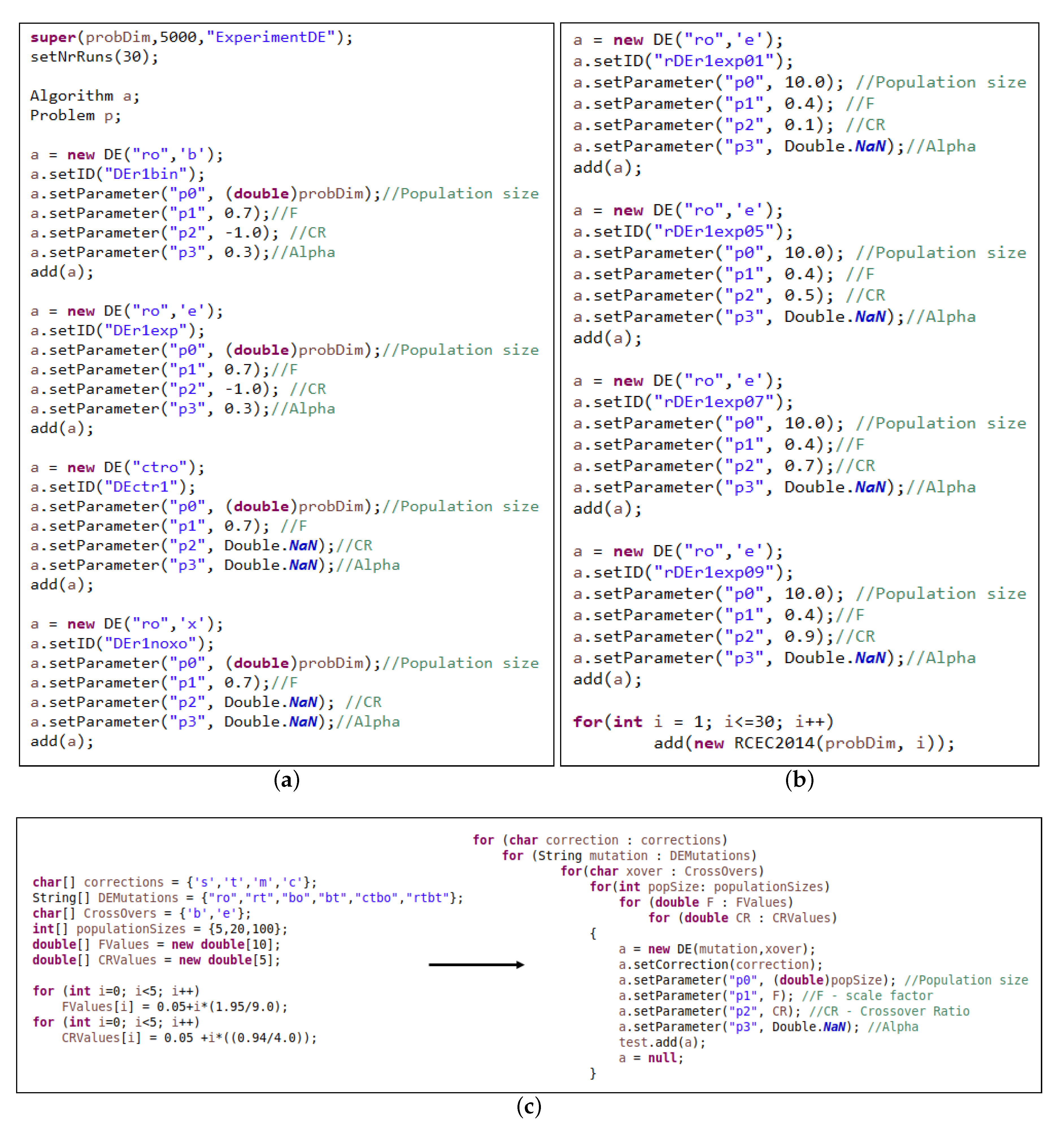
Task: Click the black arrow in panel c
Action: point(476,965)
